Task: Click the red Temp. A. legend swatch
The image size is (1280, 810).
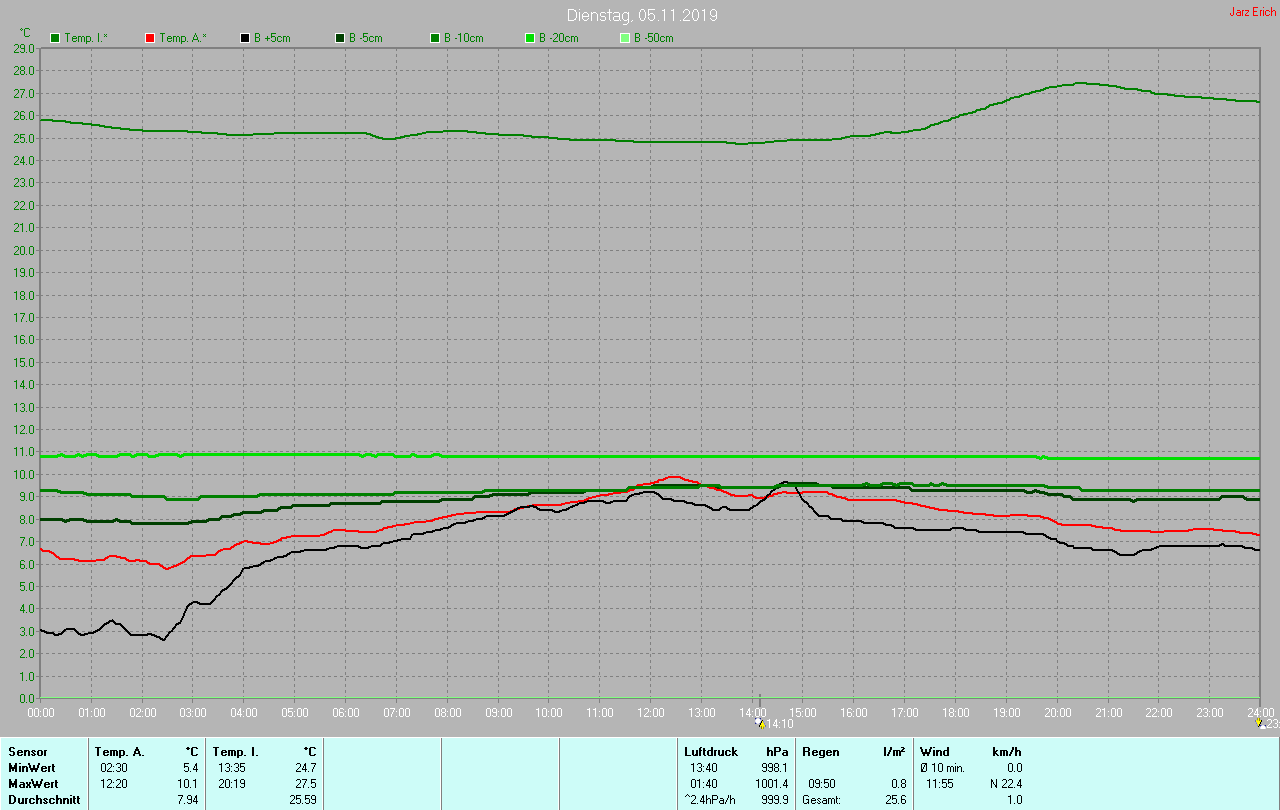Action: pyautogui.click(x=150, y=38)
